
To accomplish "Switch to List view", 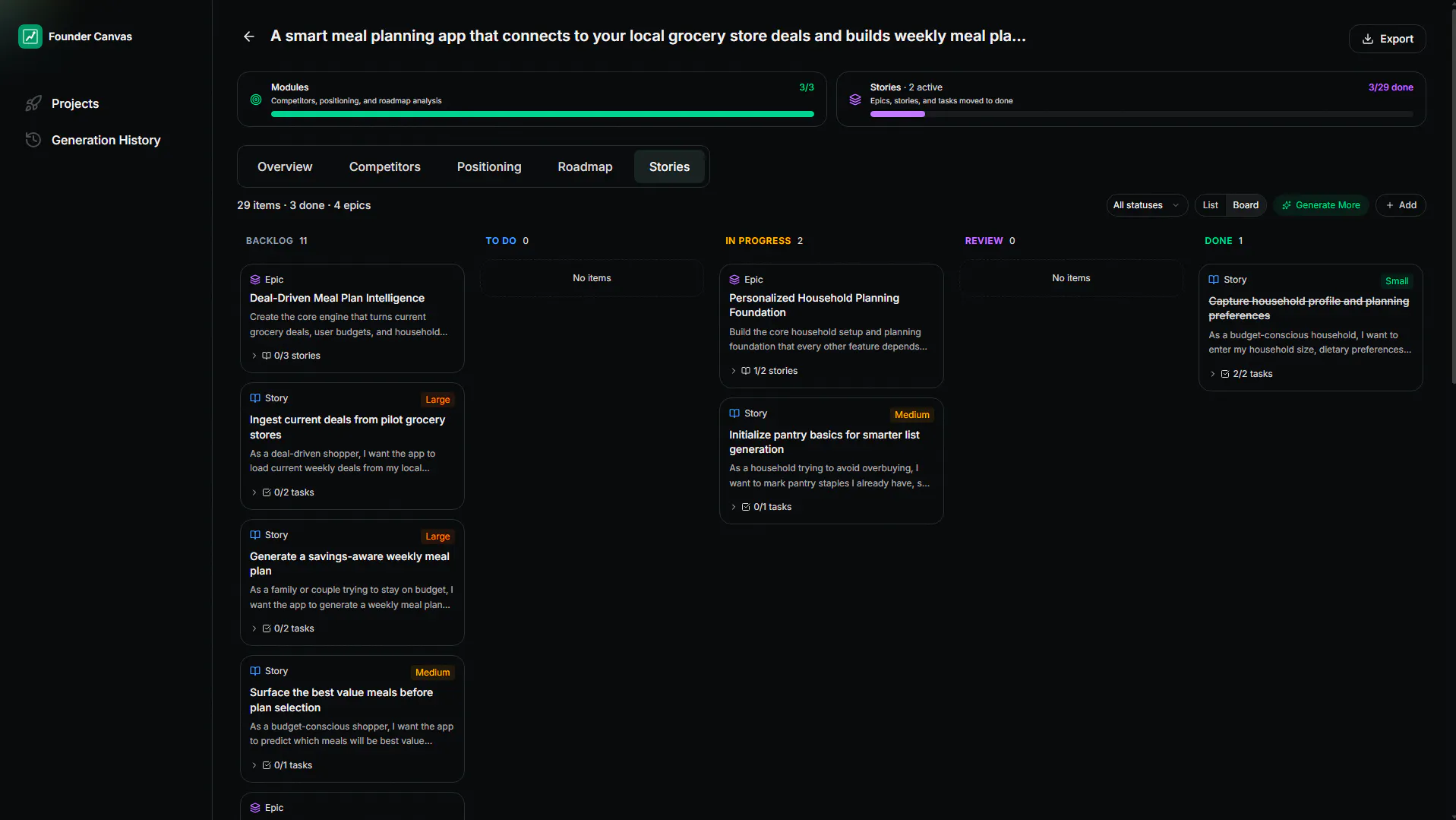I will (1210, 205).
